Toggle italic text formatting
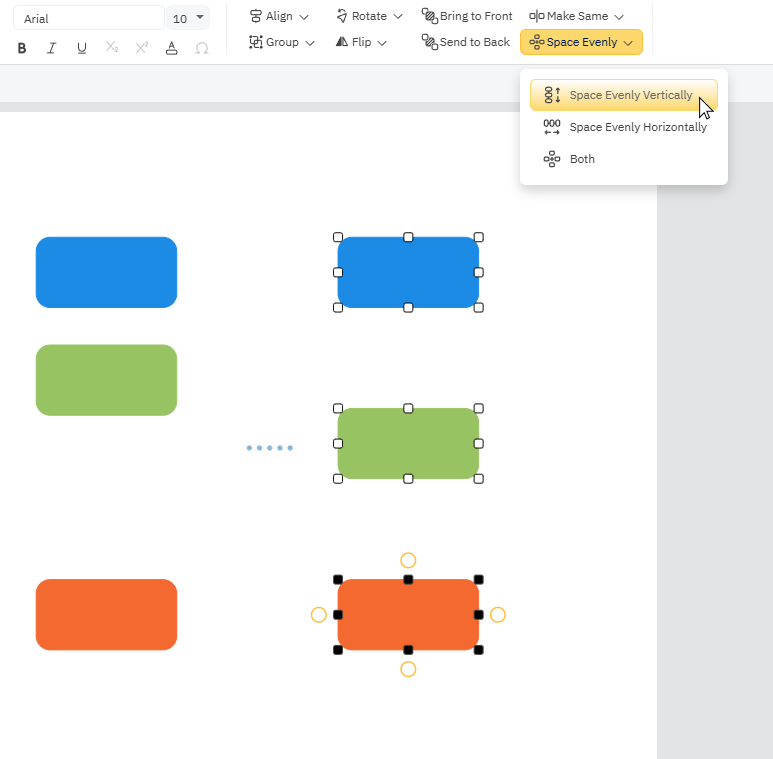This screenshot has height=759, width=773. point(52,48)
